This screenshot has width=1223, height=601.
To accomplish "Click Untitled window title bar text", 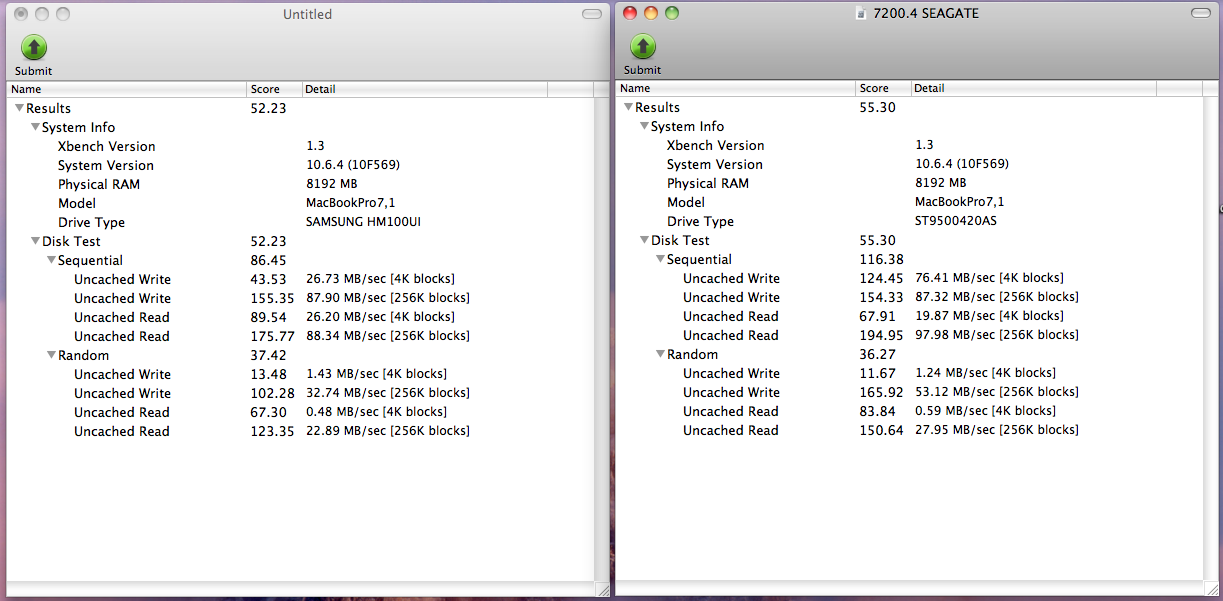I will (307, 14).
